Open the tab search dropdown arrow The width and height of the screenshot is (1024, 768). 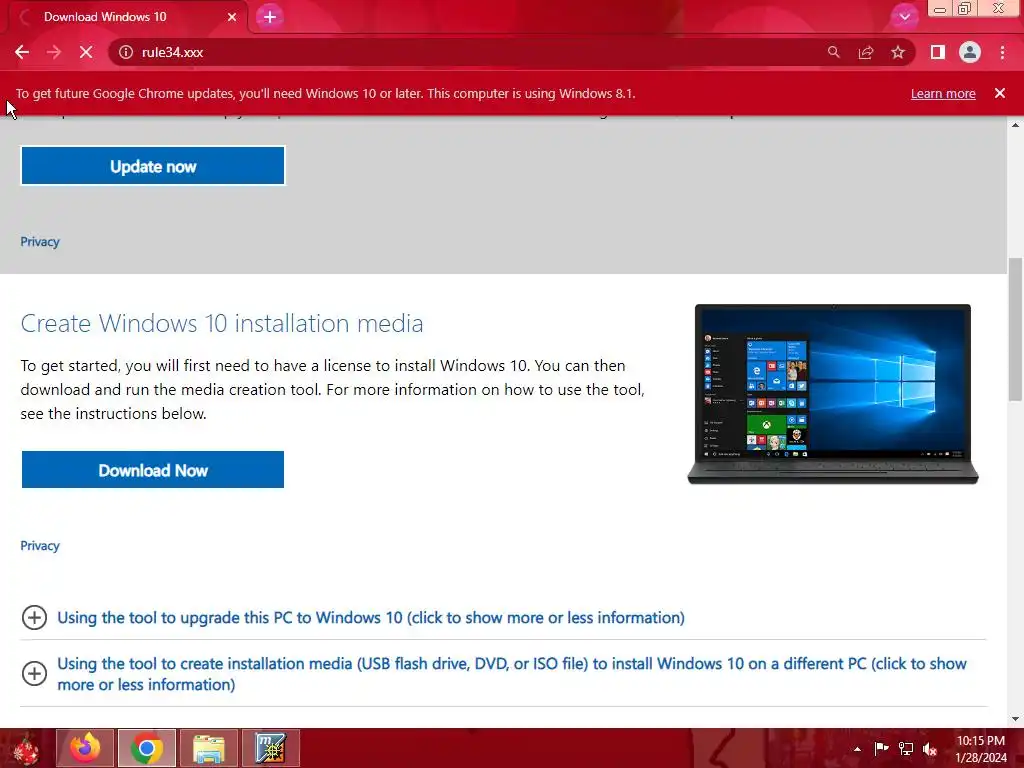click(x=904, y=17)
